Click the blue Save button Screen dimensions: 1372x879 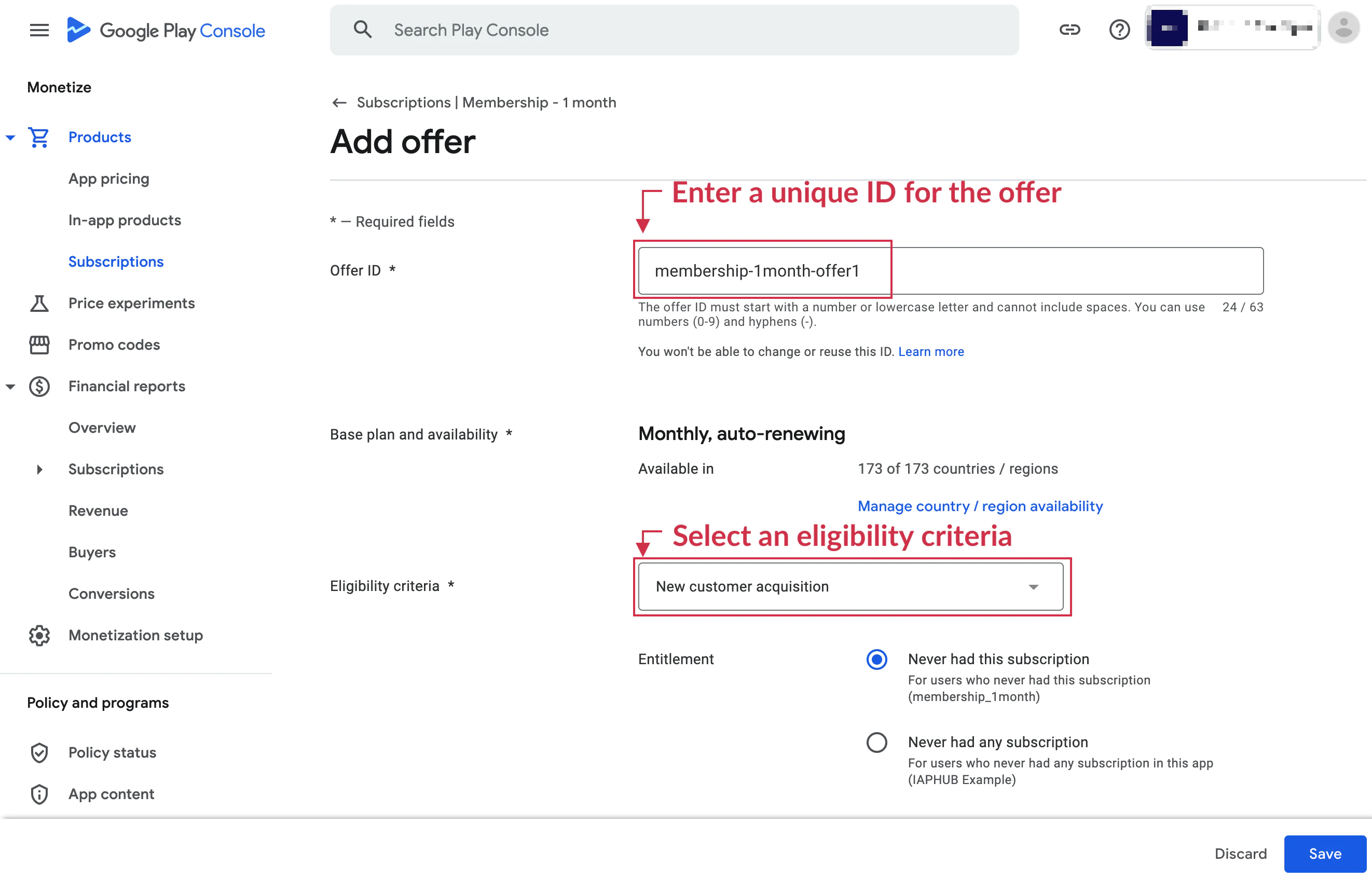pos(1325,853)
